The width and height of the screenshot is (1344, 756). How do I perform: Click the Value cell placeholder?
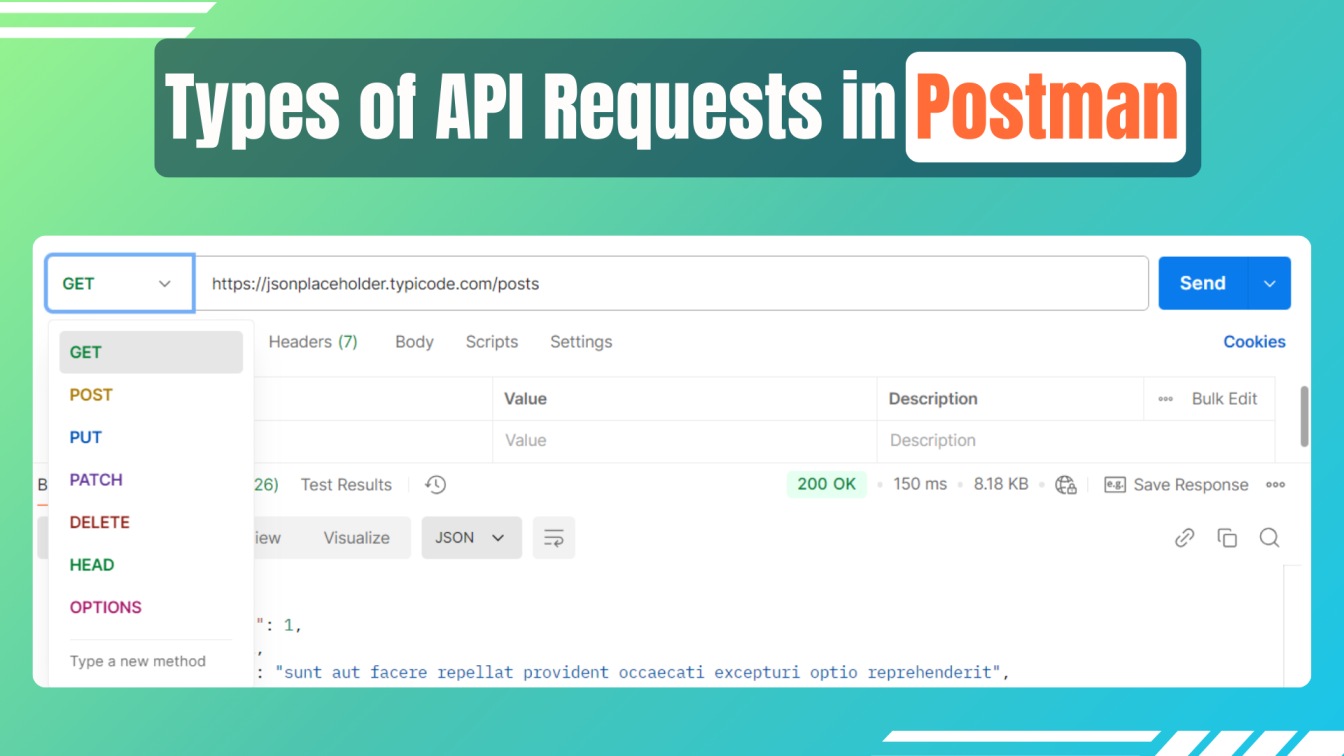click(x=684, y=440)
